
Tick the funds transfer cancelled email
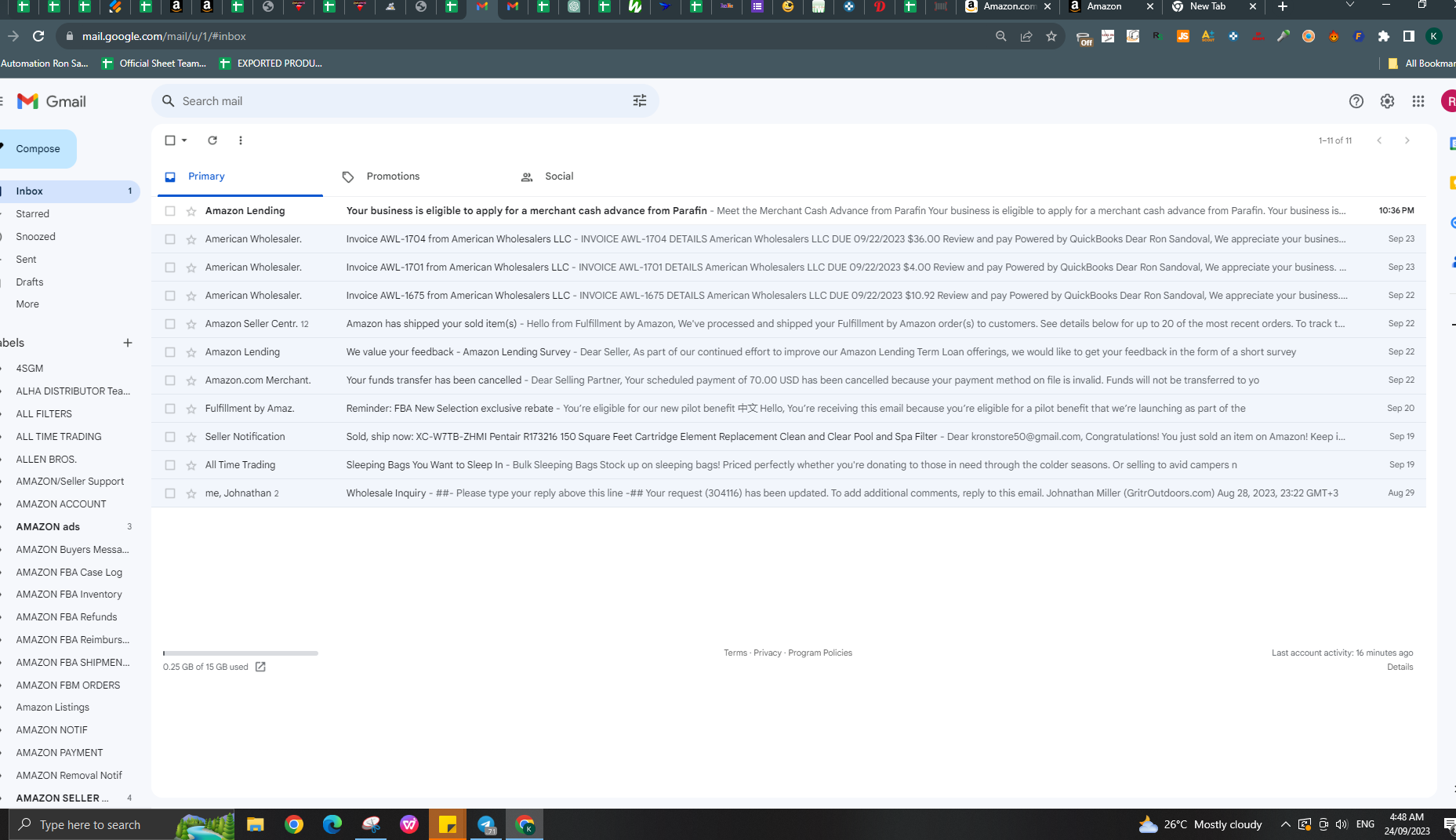170,380
